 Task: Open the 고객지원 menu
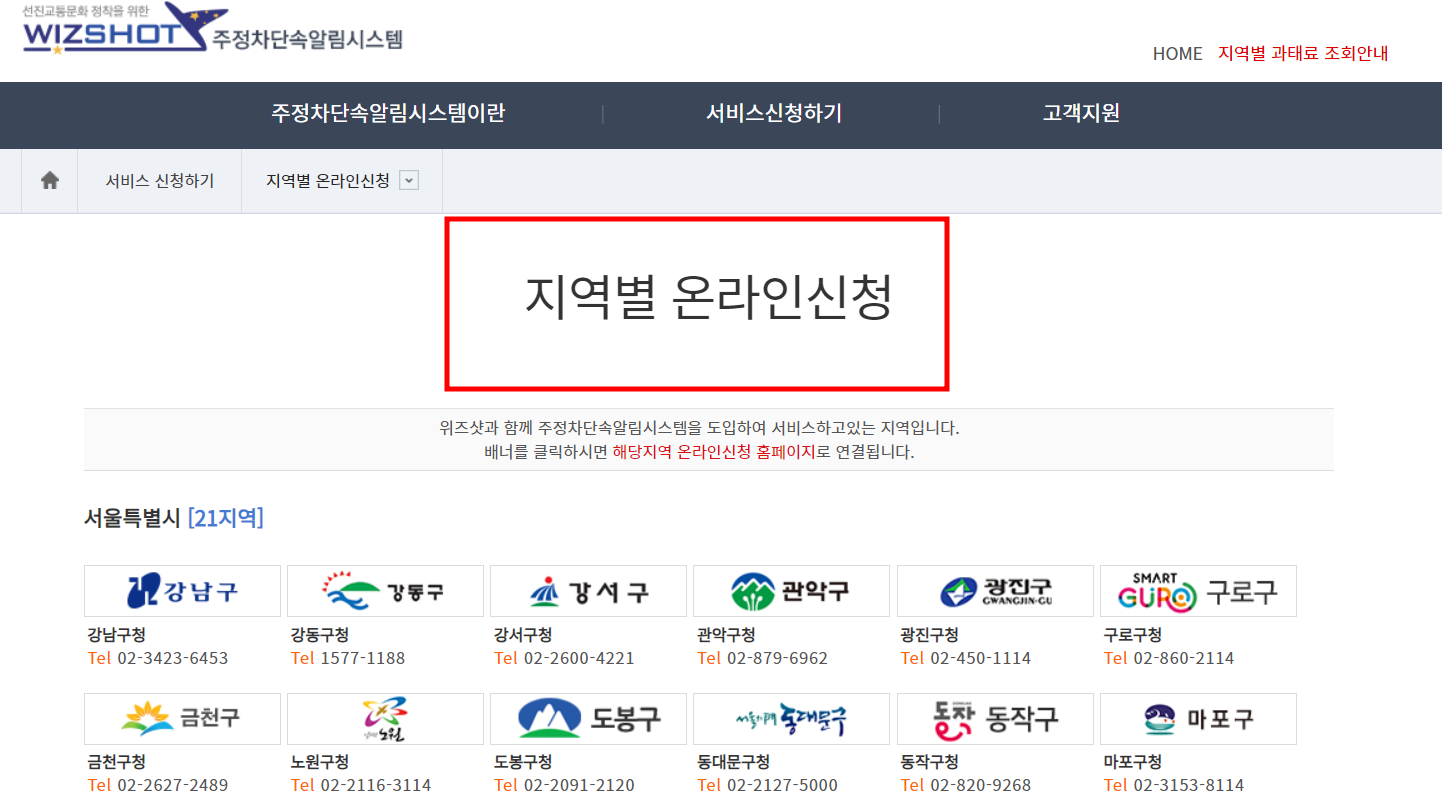[x=1080, y=114]
